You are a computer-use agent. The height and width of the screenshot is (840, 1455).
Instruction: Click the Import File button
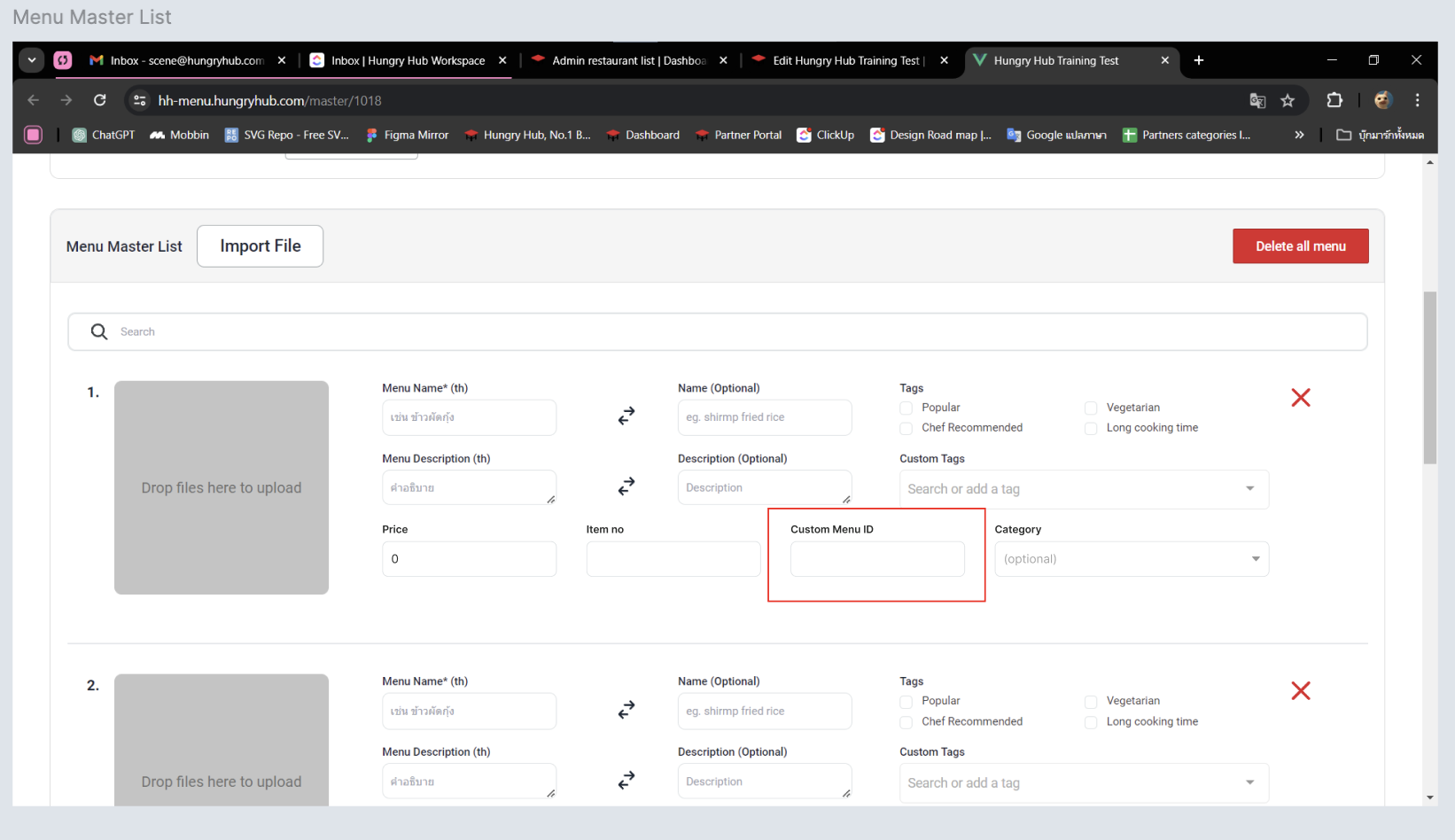260,246
